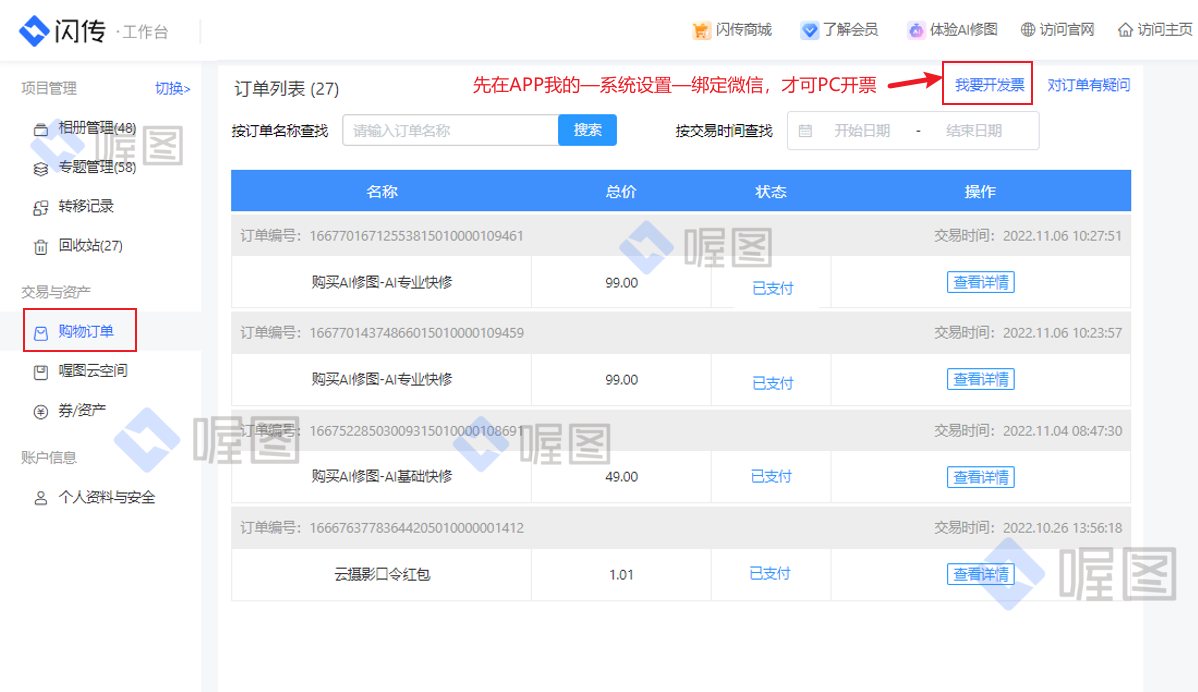Click the 相册管理 folder icon
The width and height of the screenshot is (1198, 692).
click(40, 130)
